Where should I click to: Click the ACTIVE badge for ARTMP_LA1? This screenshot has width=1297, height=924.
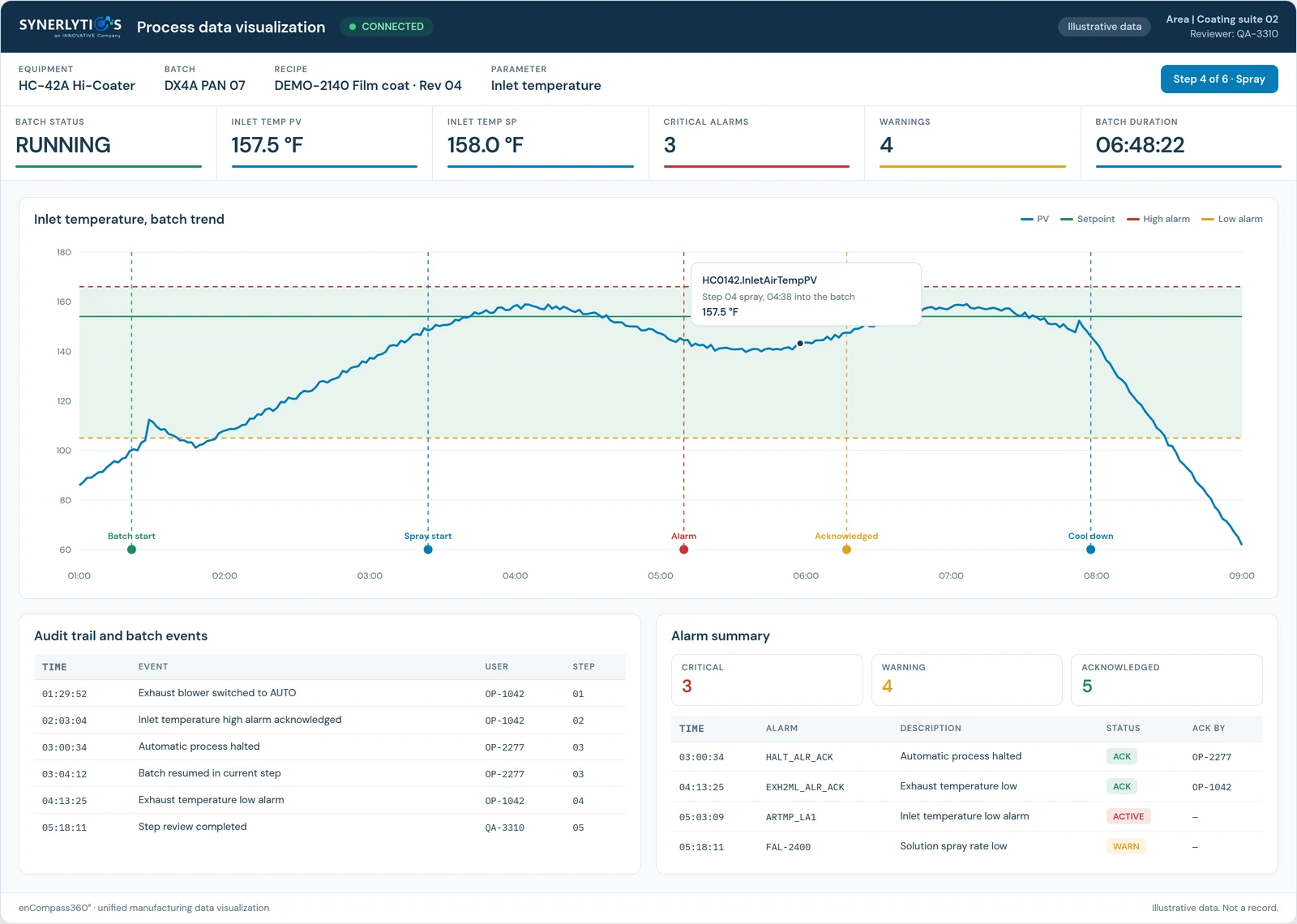coord(1128,816)
